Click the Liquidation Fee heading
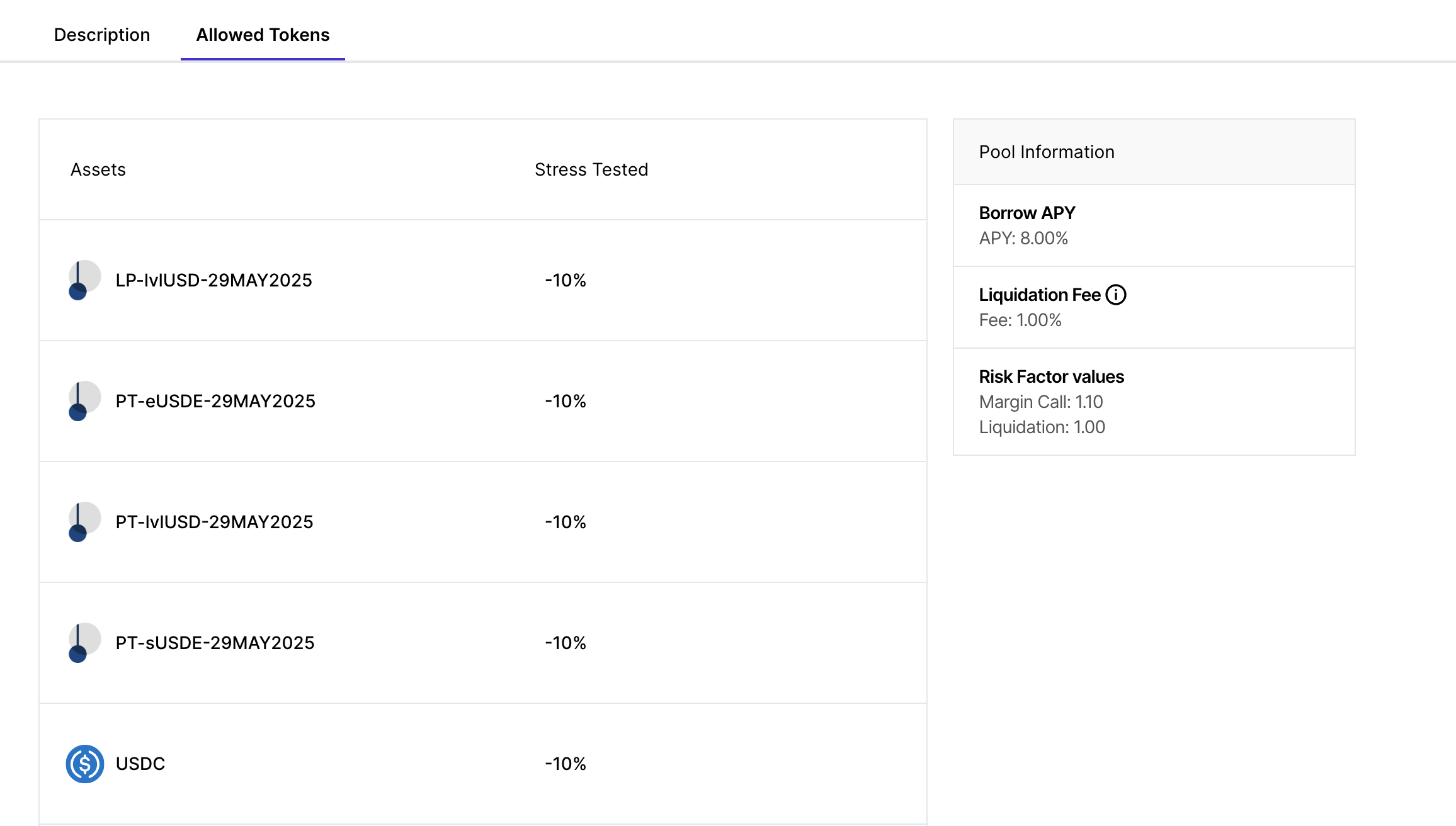Viewport: 1456px width, 826px height. pos(1040,295)
